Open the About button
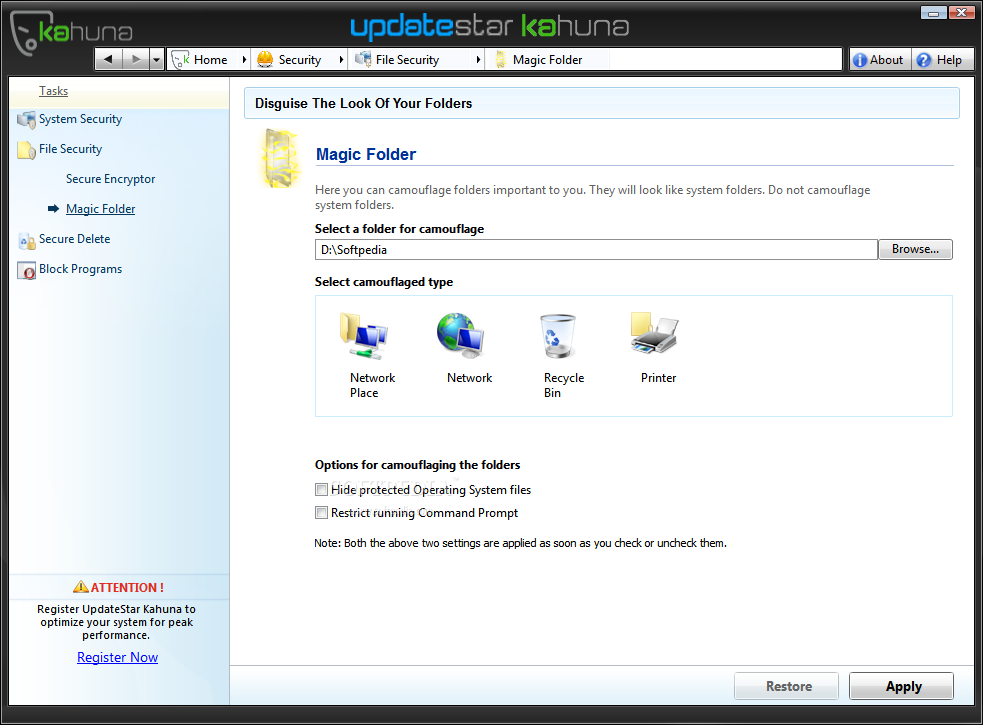Screen dimensions: 983x725 [x=880, y=60]
